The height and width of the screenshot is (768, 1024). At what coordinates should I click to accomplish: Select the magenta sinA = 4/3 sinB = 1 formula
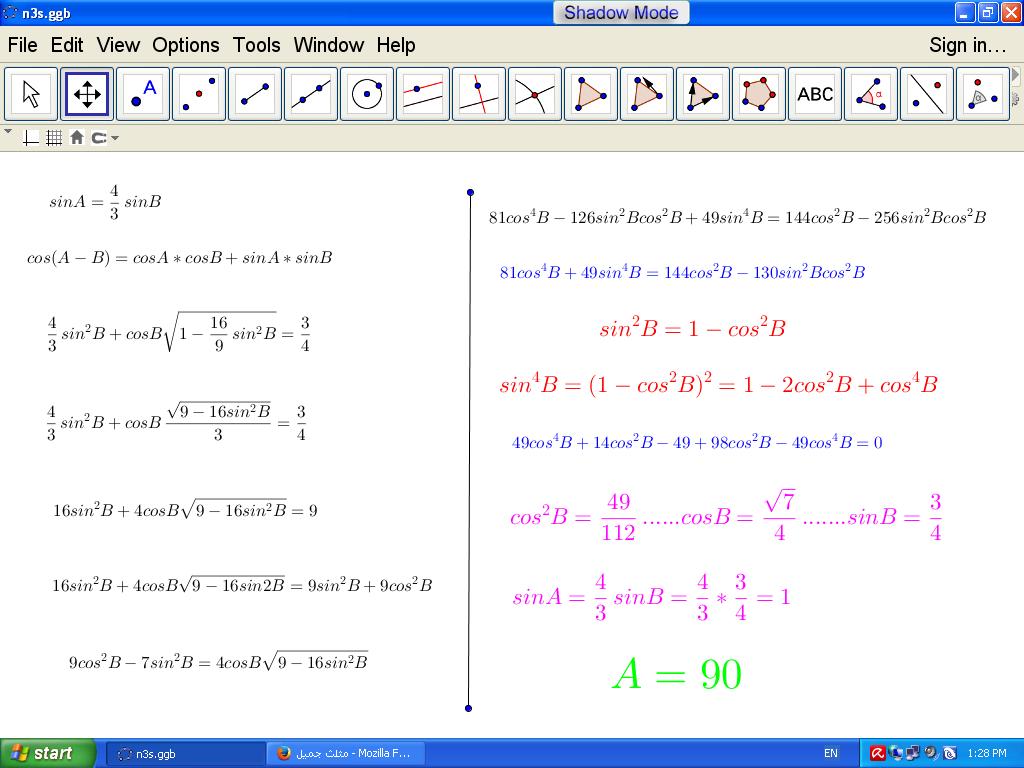651,596
